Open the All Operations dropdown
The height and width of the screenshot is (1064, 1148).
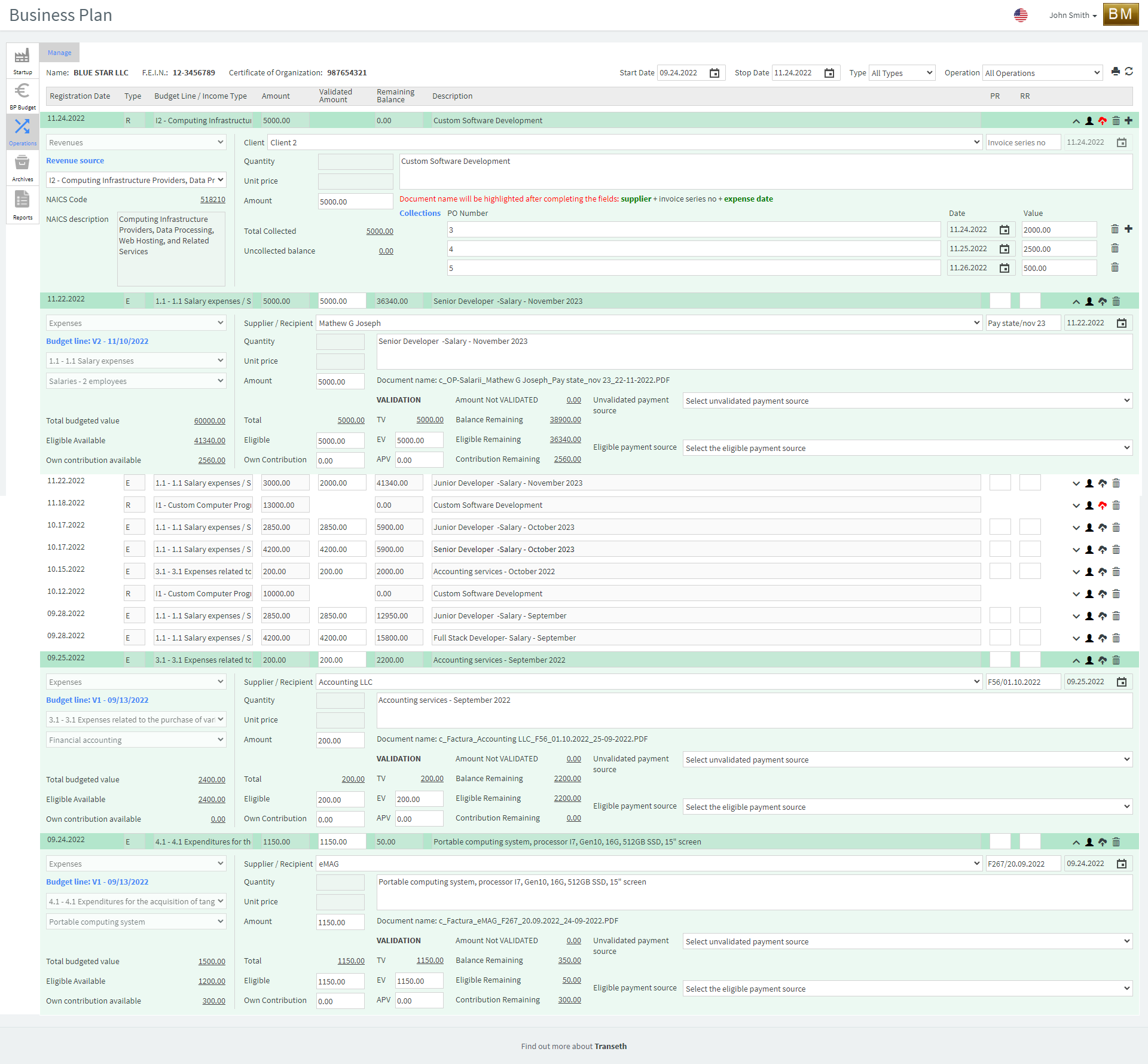pos(1042,73)
